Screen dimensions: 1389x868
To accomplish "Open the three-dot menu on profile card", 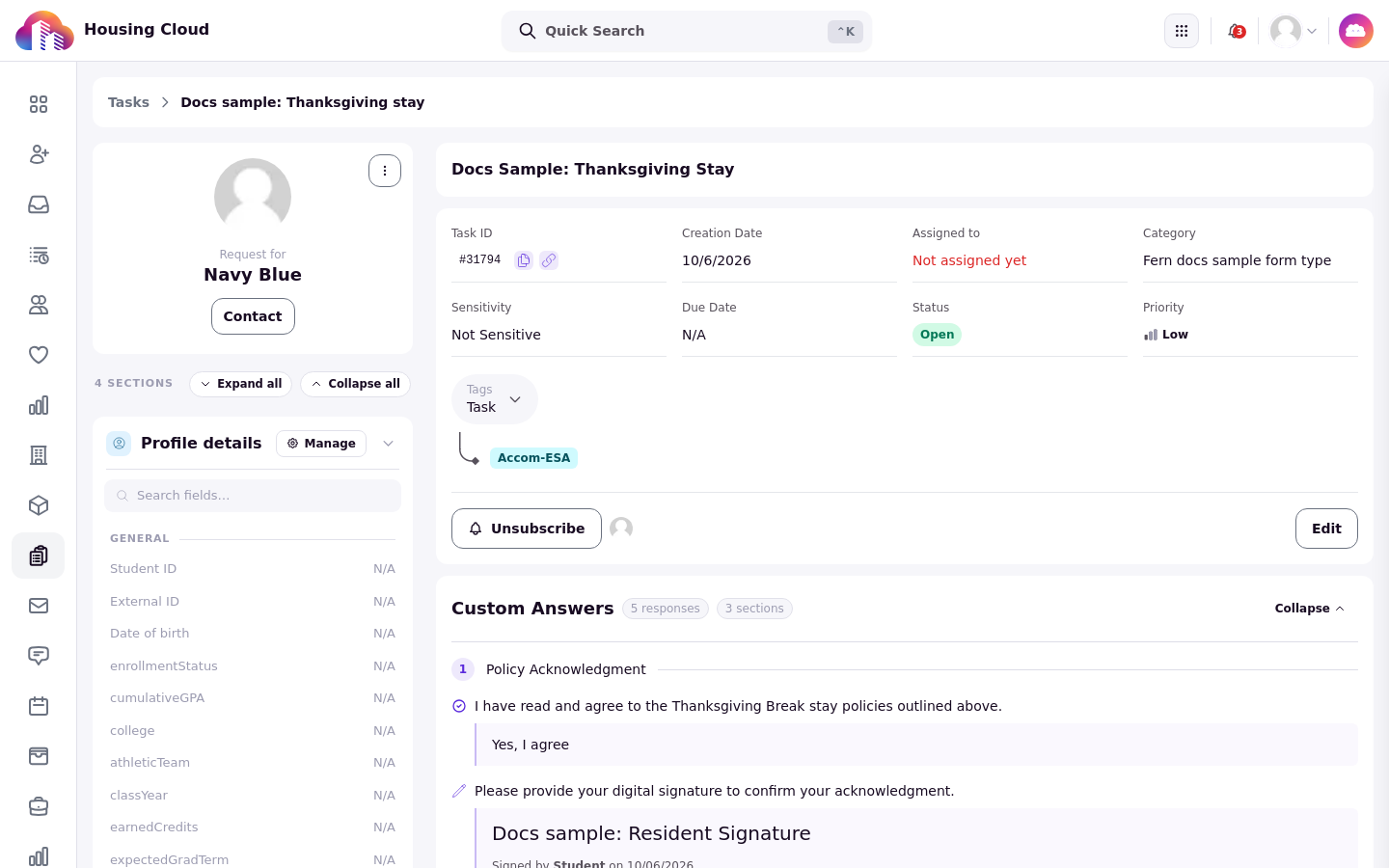I will click(x=385, y=171).
